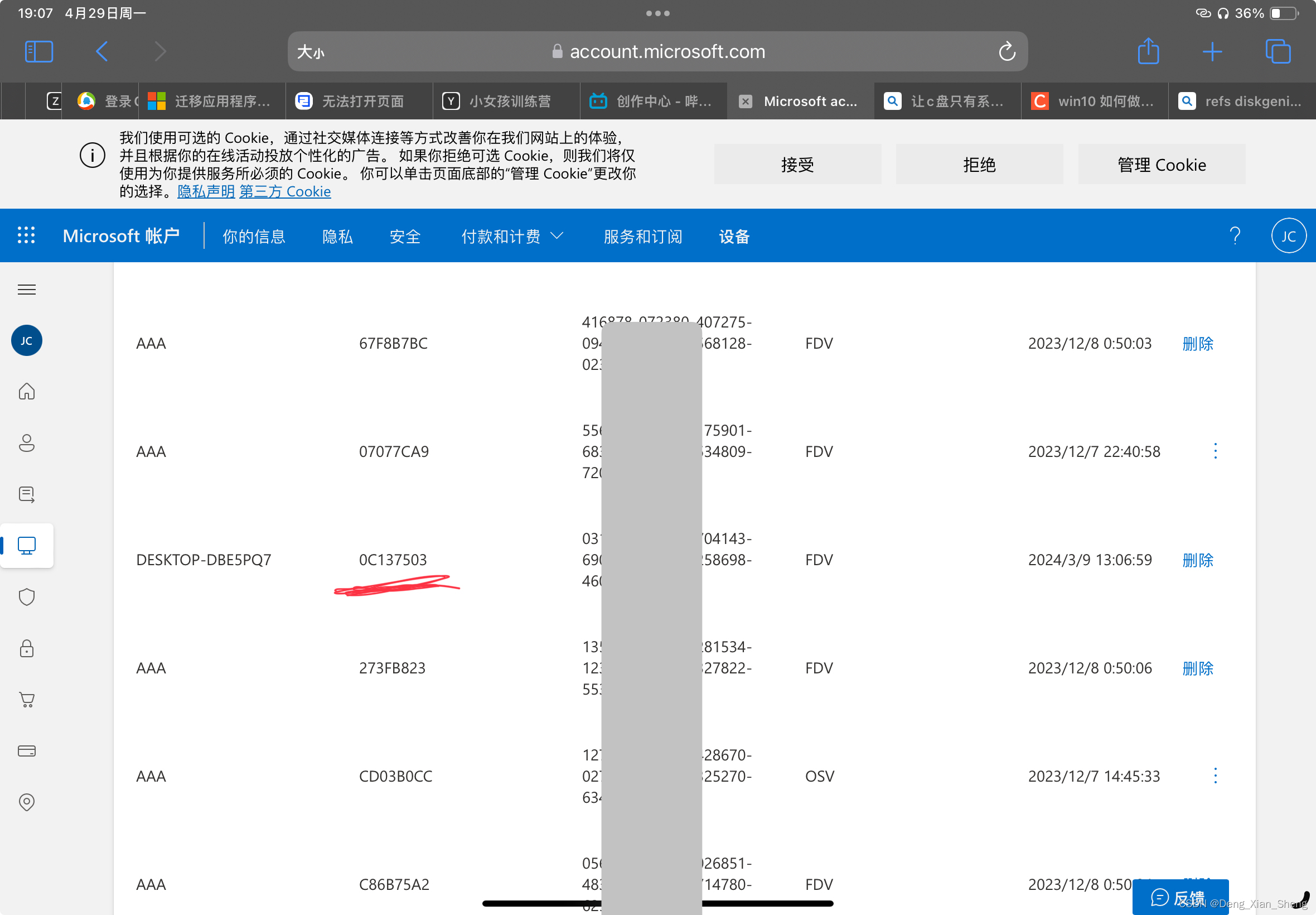1316x915 pixels.
Task: Open the overflow menu for device CD03B0CC
Action: point(1216,776)
